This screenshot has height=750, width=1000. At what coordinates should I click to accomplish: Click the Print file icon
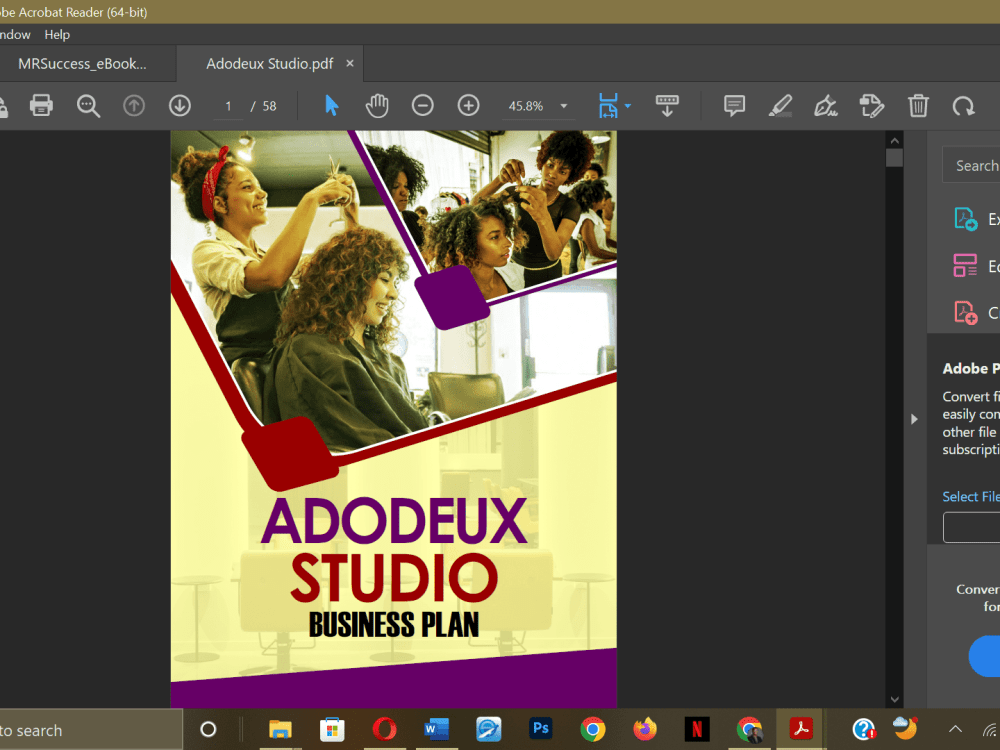click(x=41, y=105)
